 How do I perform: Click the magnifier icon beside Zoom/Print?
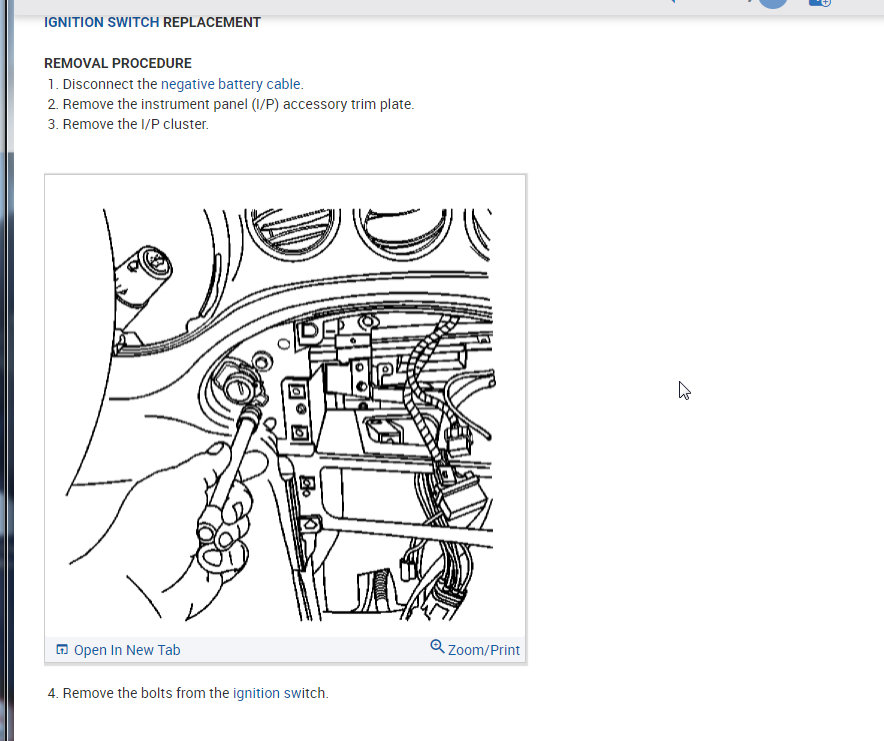click(x=437, y=646)
